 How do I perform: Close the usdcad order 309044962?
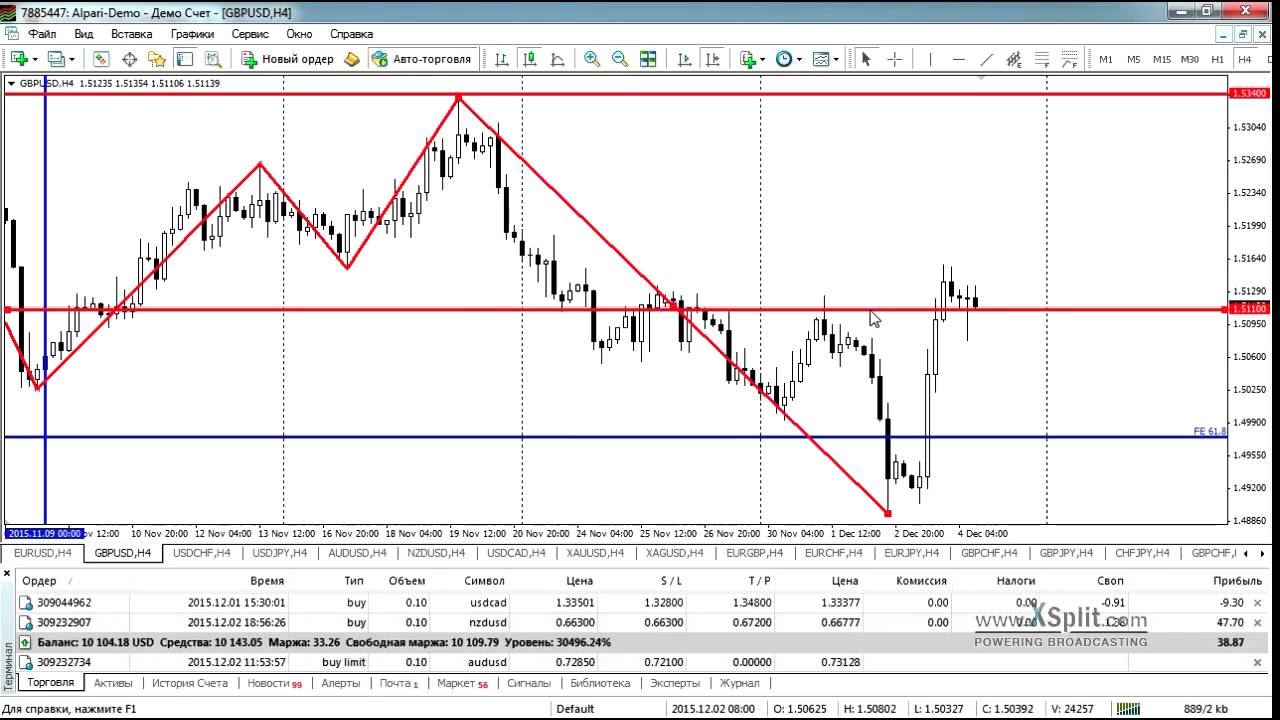click(x=1259, y=603)
